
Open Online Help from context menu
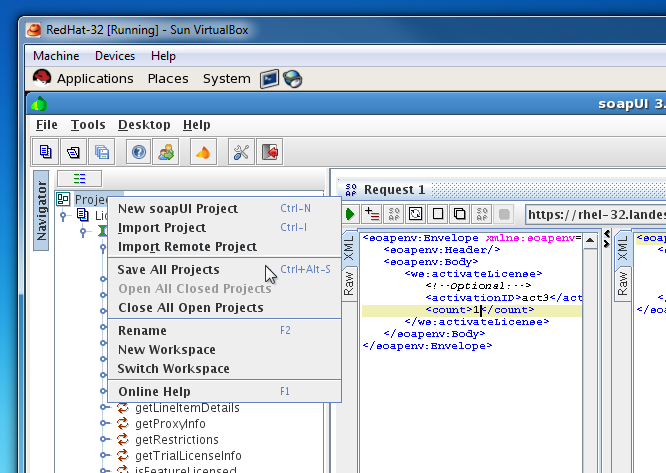coord(225,391)
